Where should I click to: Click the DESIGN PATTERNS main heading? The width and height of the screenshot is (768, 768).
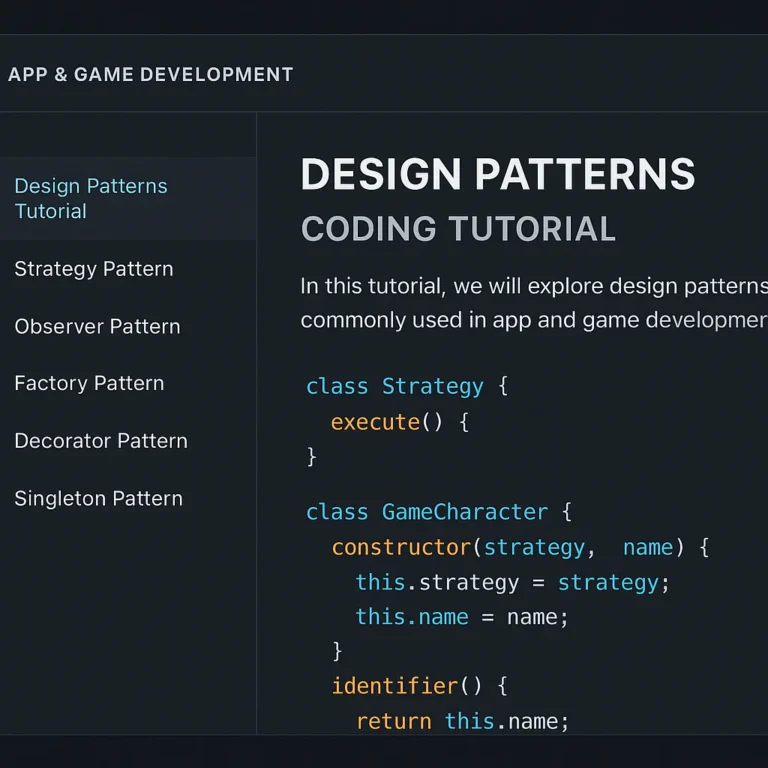(498, 174)
